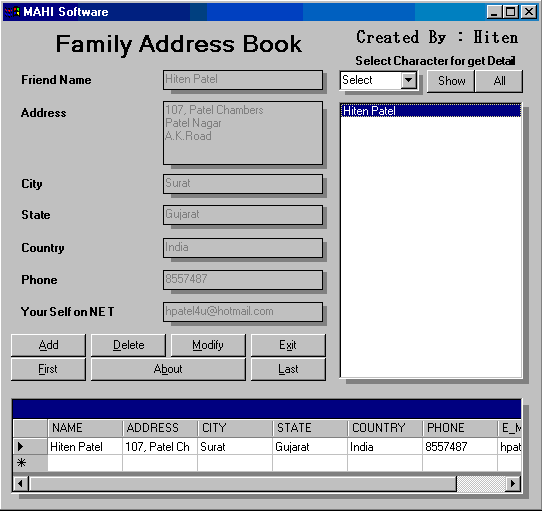Click the empty NAME cell in new row

[x=85, y=463]
